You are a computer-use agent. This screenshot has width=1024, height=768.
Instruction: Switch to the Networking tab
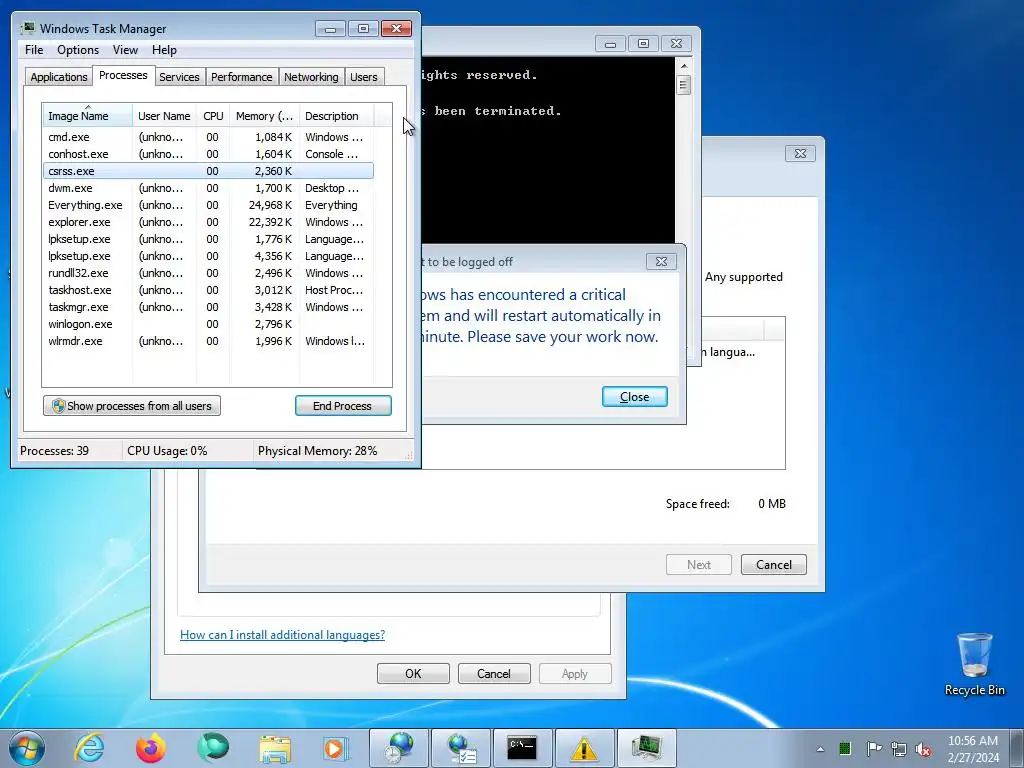311,76
